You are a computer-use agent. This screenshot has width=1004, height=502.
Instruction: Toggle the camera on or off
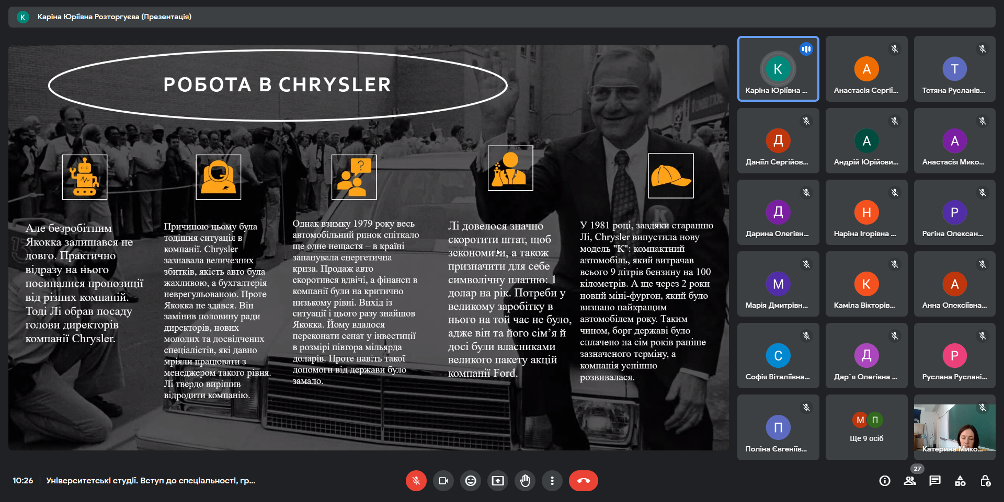pos(443,480)
